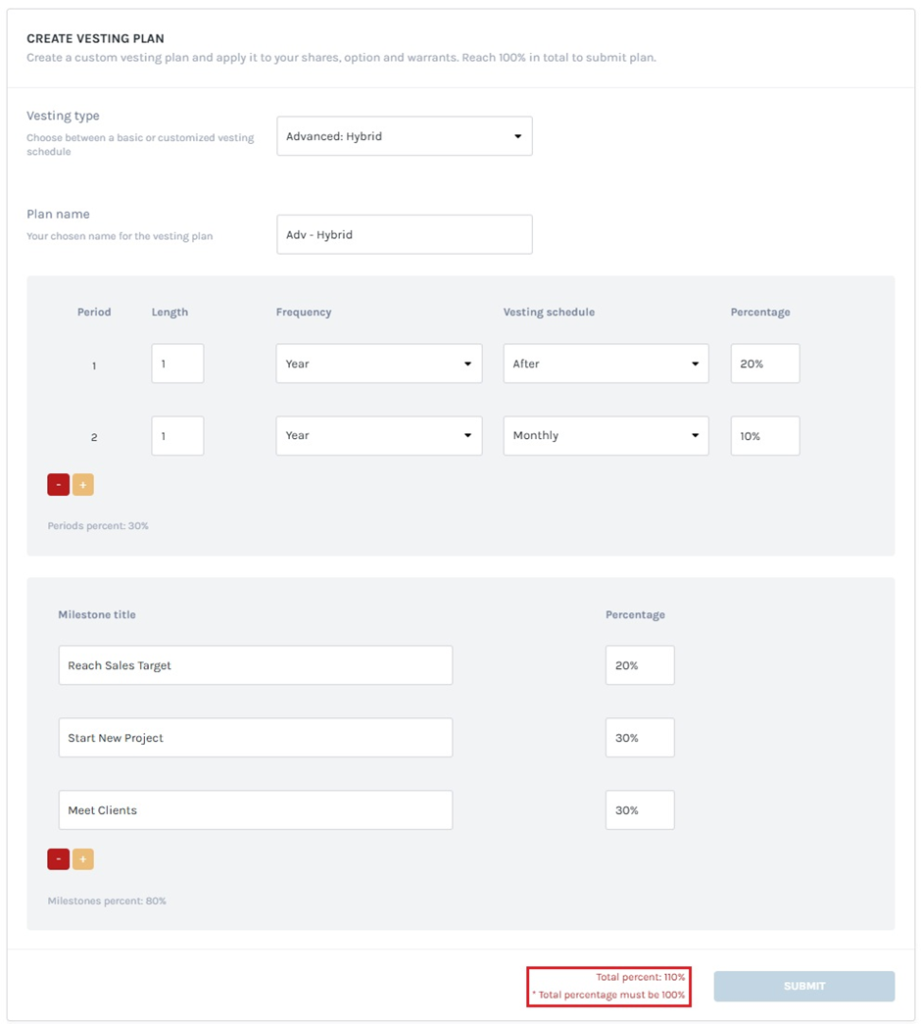The image size is (921, 1024).
Task: Click the Length field for period 2
Action: pyautogui.click(x=177, y=436)
